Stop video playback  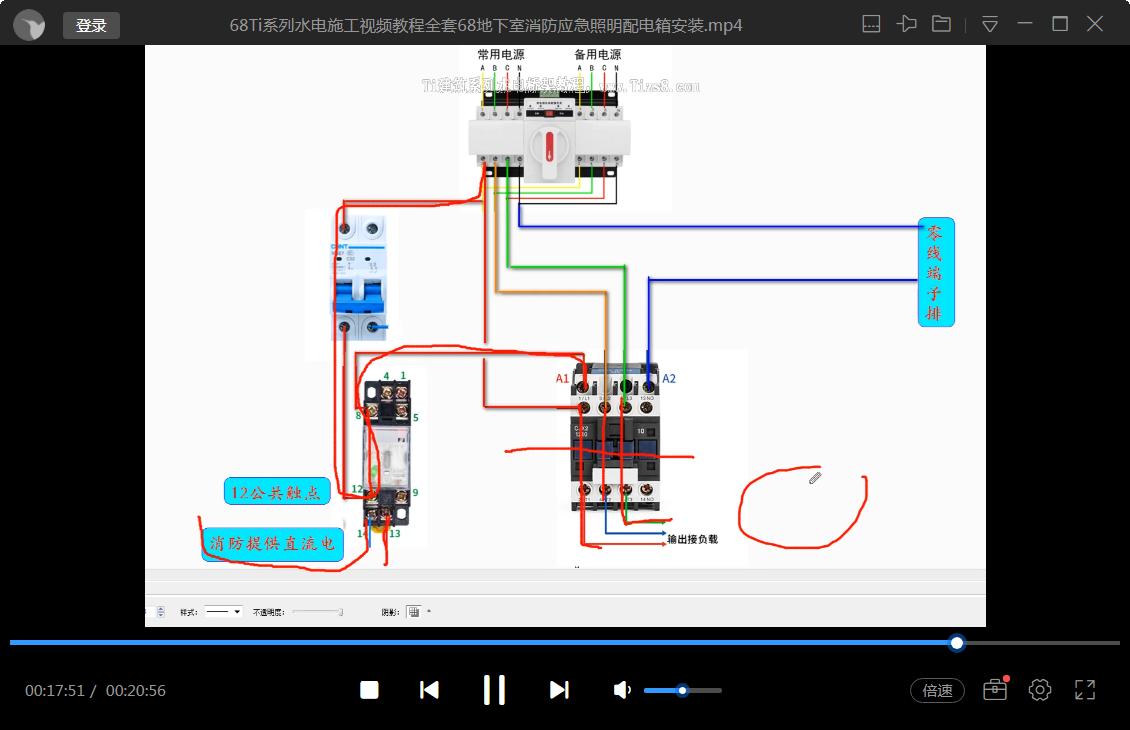[369, 690]
